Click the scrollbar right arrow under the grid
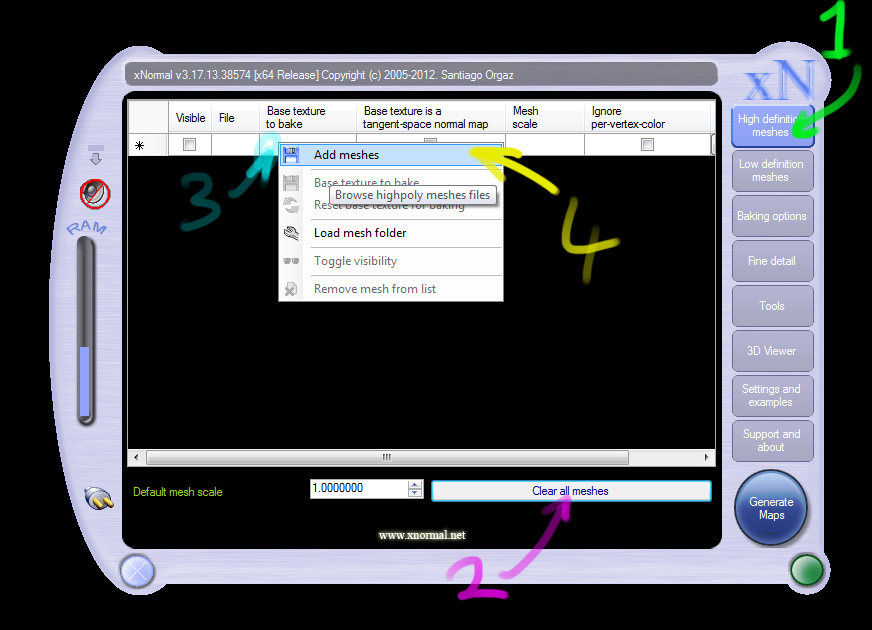 pos(706,457)
